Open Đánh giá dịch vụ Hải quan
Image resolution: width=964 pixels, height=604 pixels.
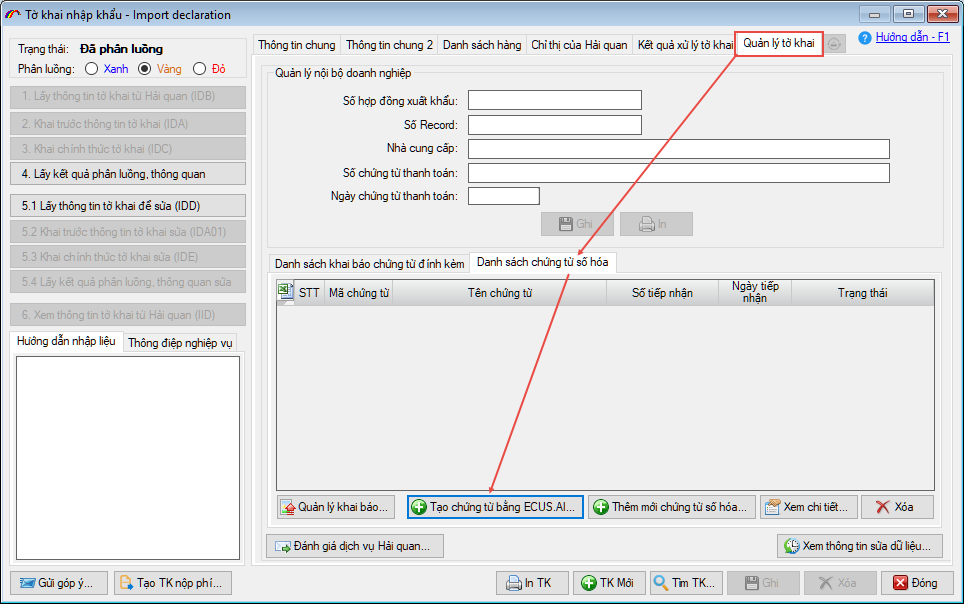coord(355,546)
